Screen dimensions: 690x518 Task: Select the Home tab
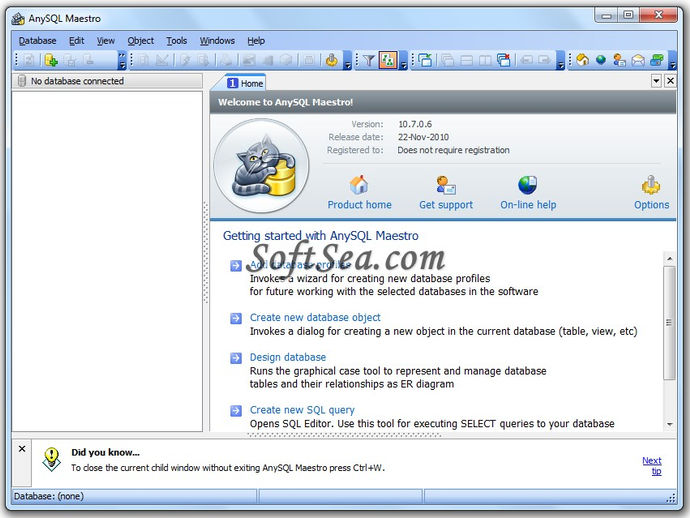tap(245, 83)
